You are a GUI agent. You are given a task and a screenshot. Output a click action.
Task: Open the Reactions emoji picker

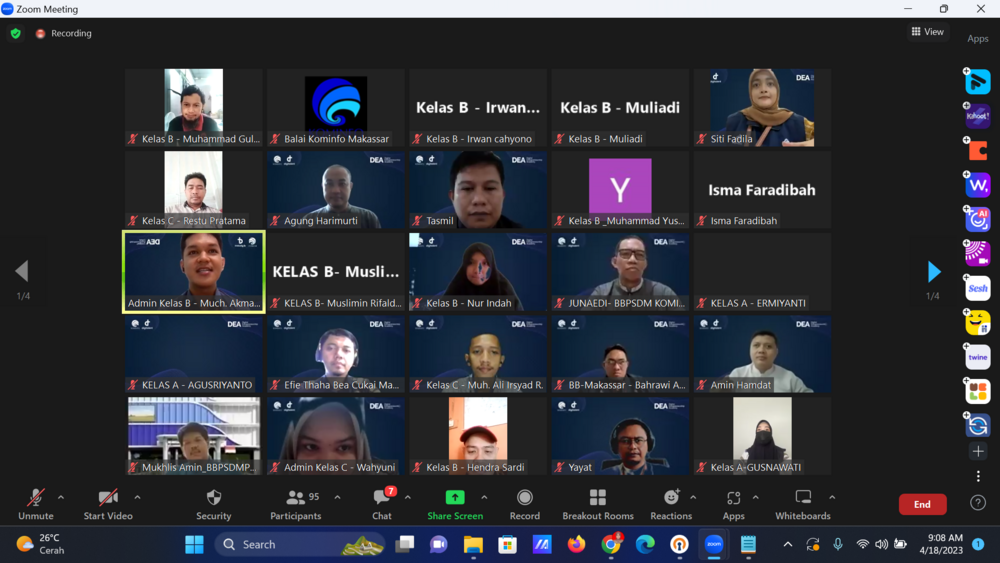(x=671, y=503)
